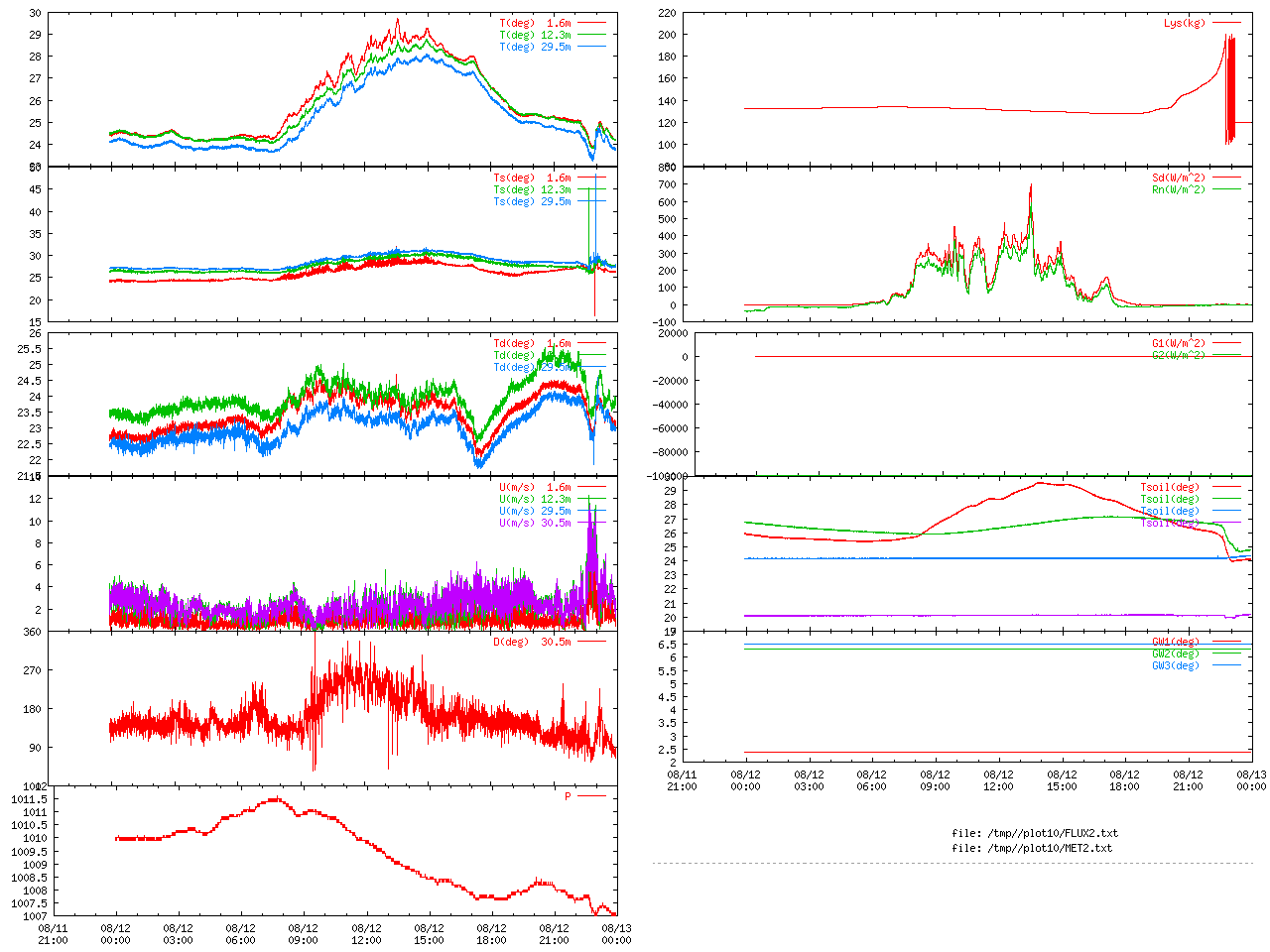Click the Sd(W/m^2) legend label
The width and height of the screenshot is (1270, 952).
pyautogui.click(x=1178, y=178)
